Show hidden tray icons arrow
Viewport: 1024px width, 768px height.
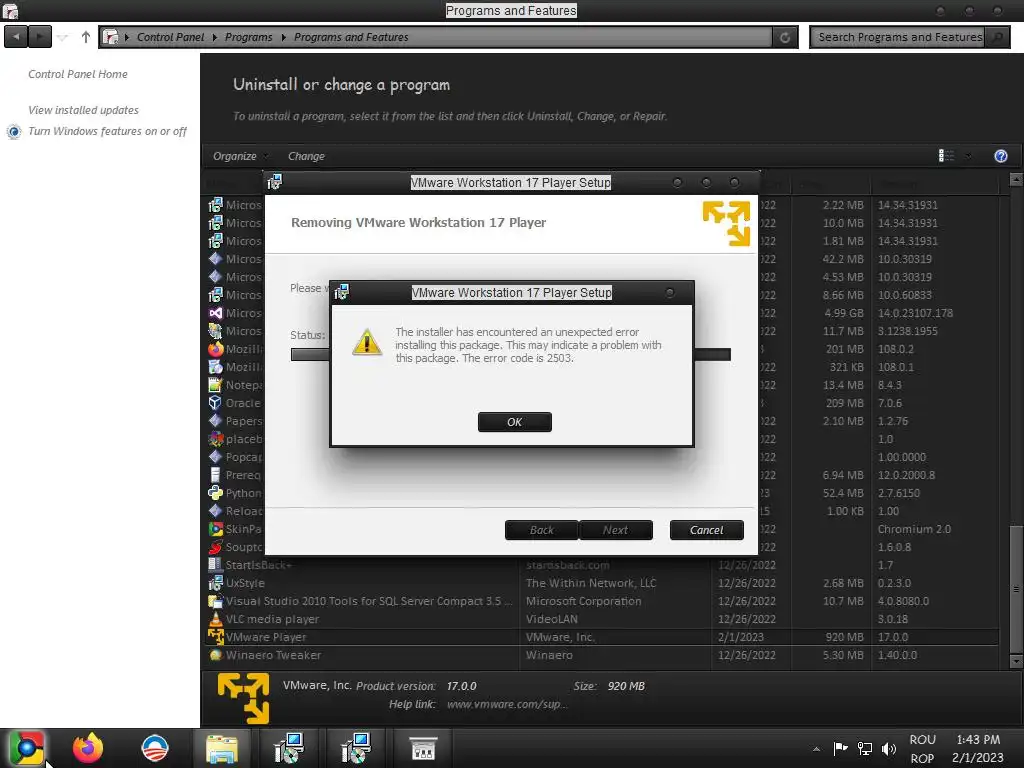tap(816, 749)
